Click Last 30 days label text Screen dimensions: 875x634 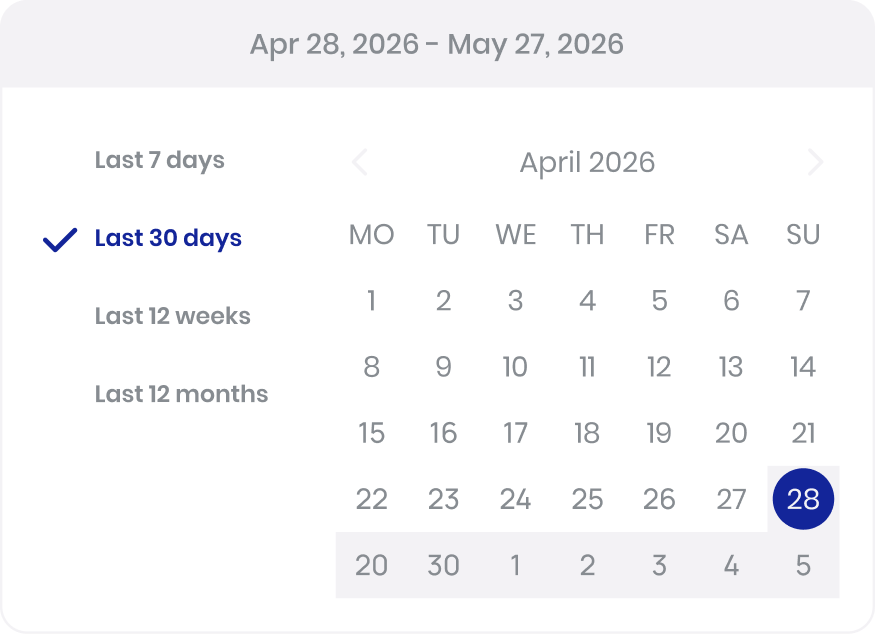point(168,238)
